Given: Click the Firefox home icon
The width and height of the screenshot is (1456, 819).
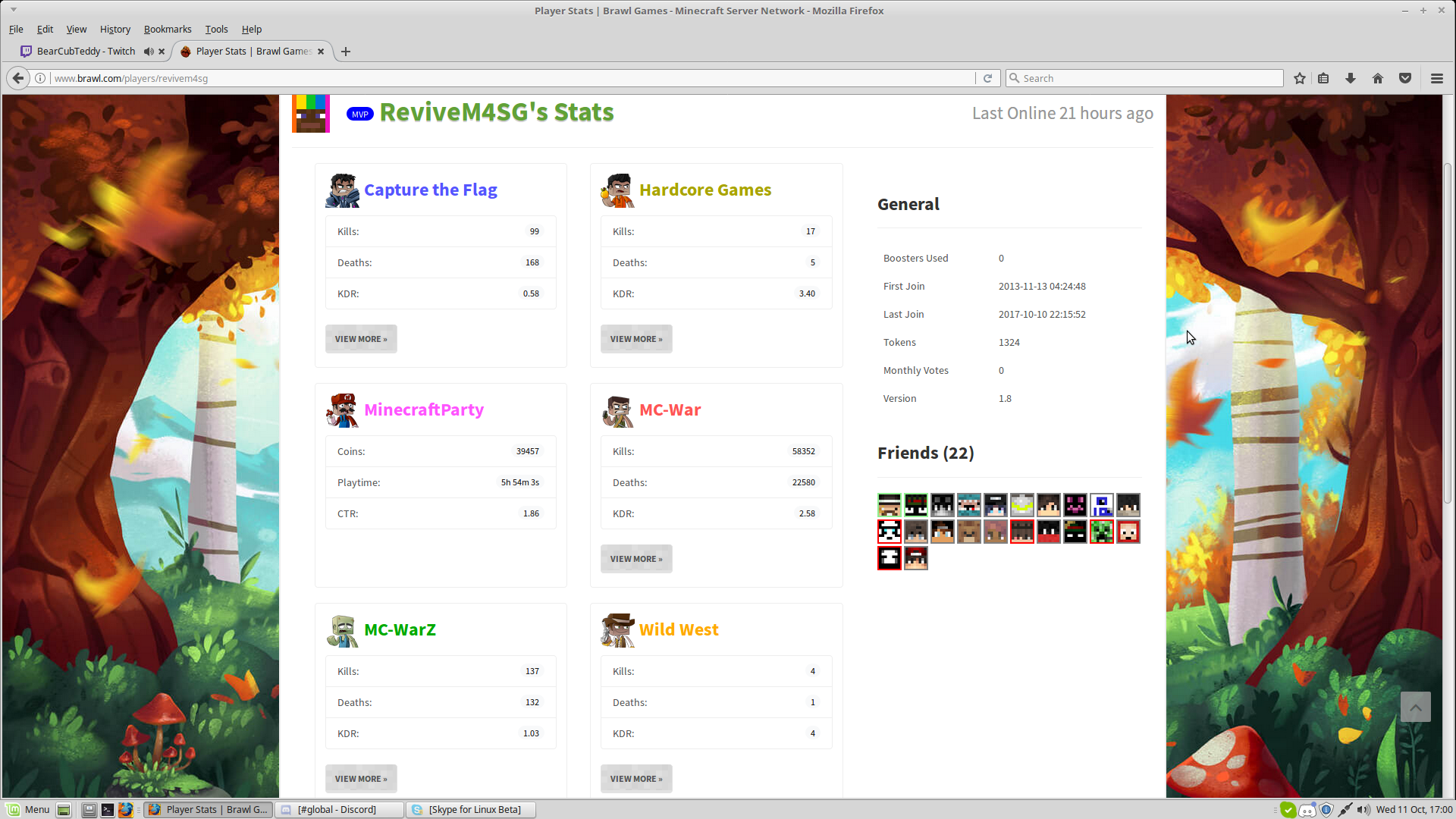Looking at the screenshot, I should coord(1378,78).
